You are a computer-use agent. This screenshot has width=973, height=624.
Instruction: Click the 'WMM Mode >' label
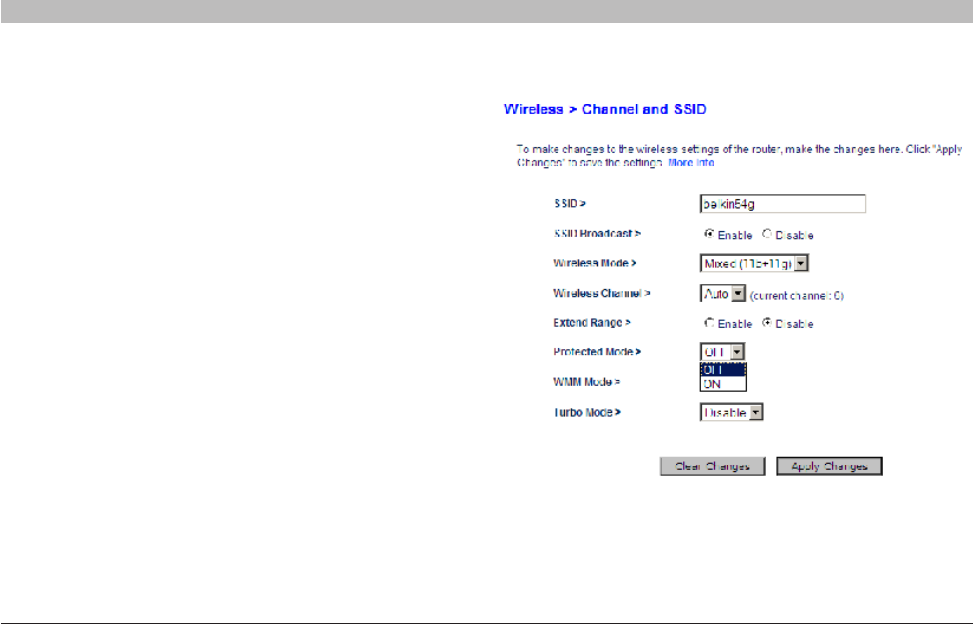(x=586, y=381)
